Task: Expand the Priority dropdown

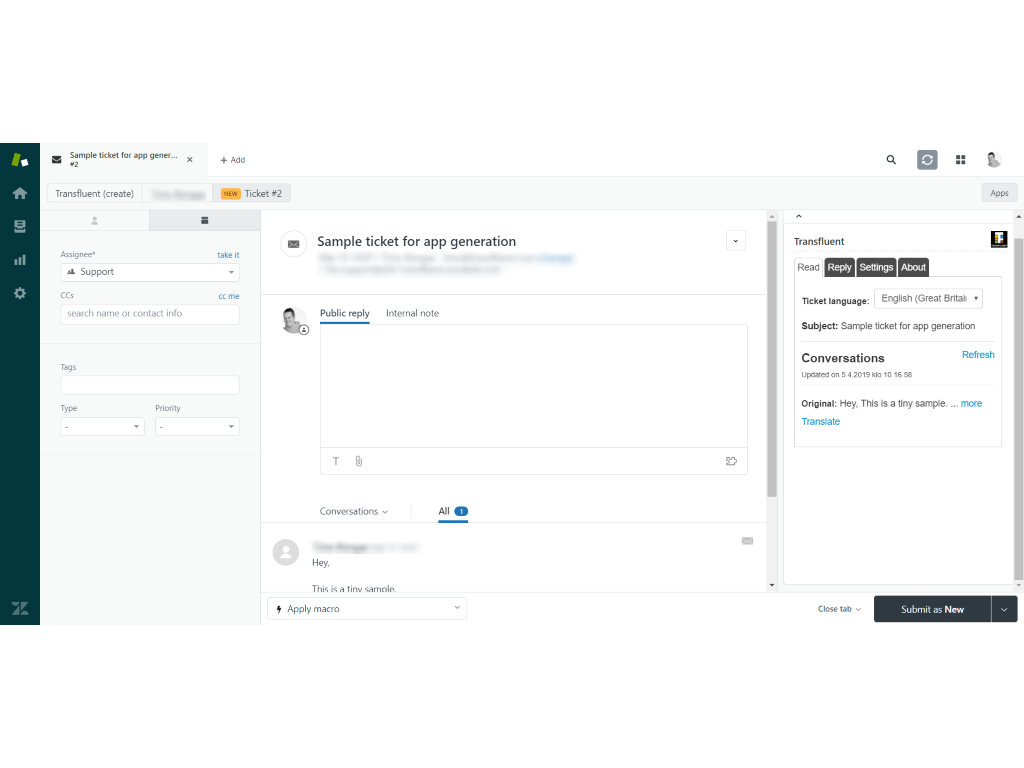Action: (196, 427)
